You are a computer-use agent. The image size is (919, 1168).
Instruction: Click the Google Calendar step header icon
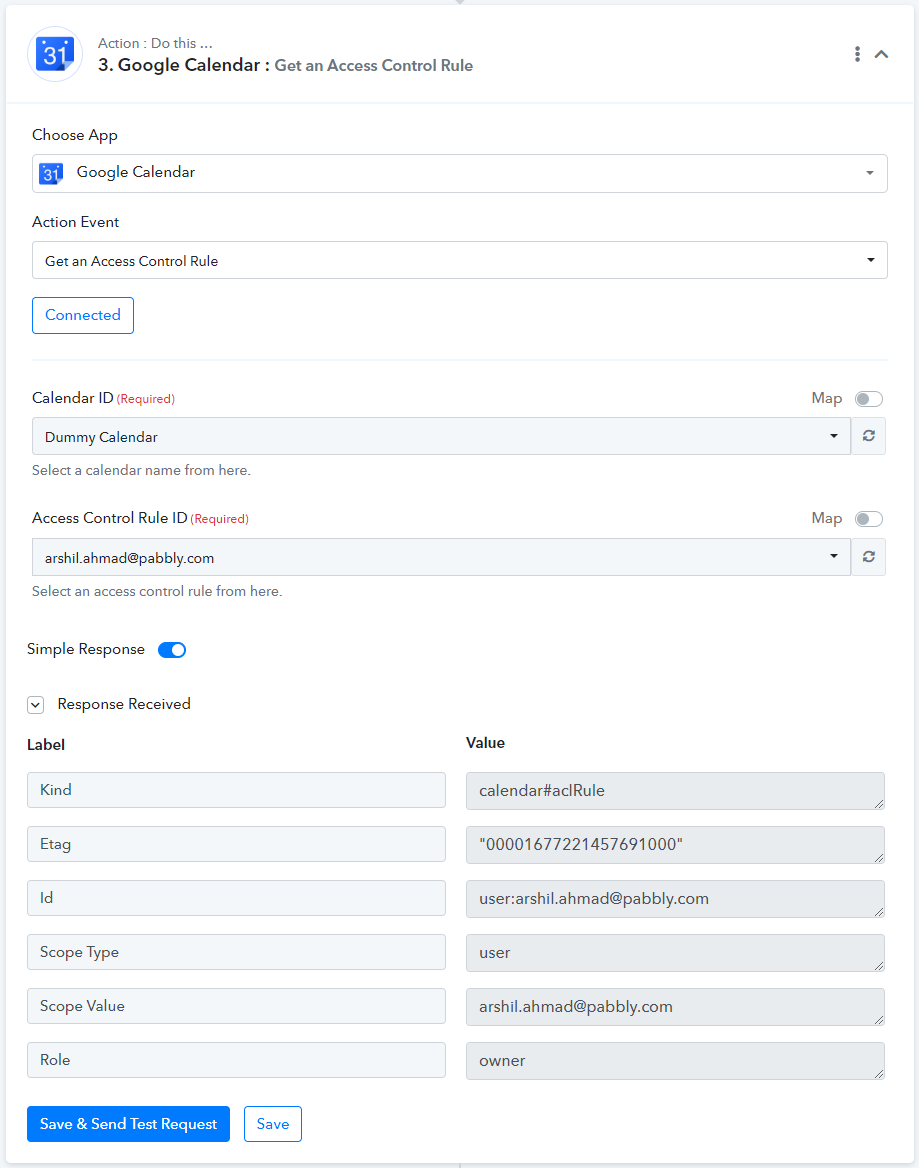point(54,54)
